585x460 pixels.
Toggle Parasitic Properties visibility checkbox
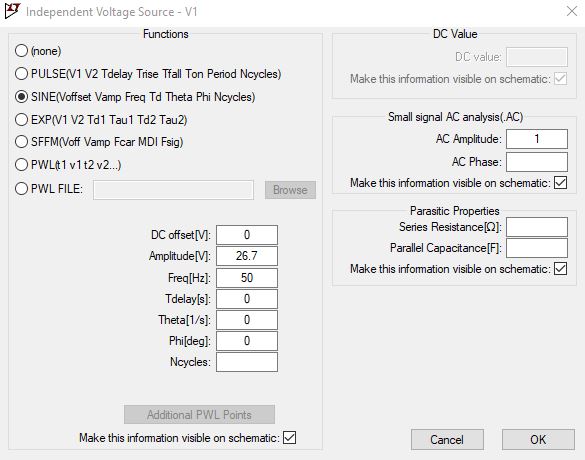tap(560, 269)
